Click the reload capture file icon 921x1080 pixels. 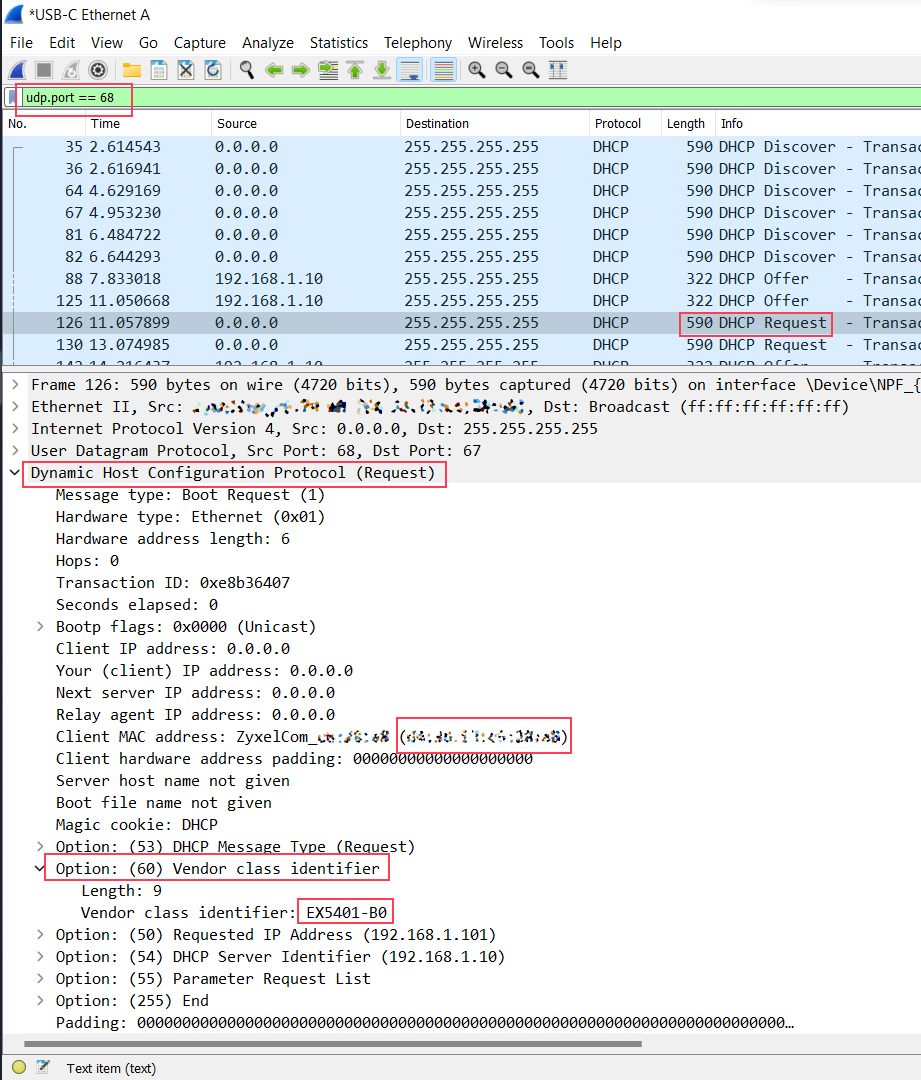click(x=213, y=70)
